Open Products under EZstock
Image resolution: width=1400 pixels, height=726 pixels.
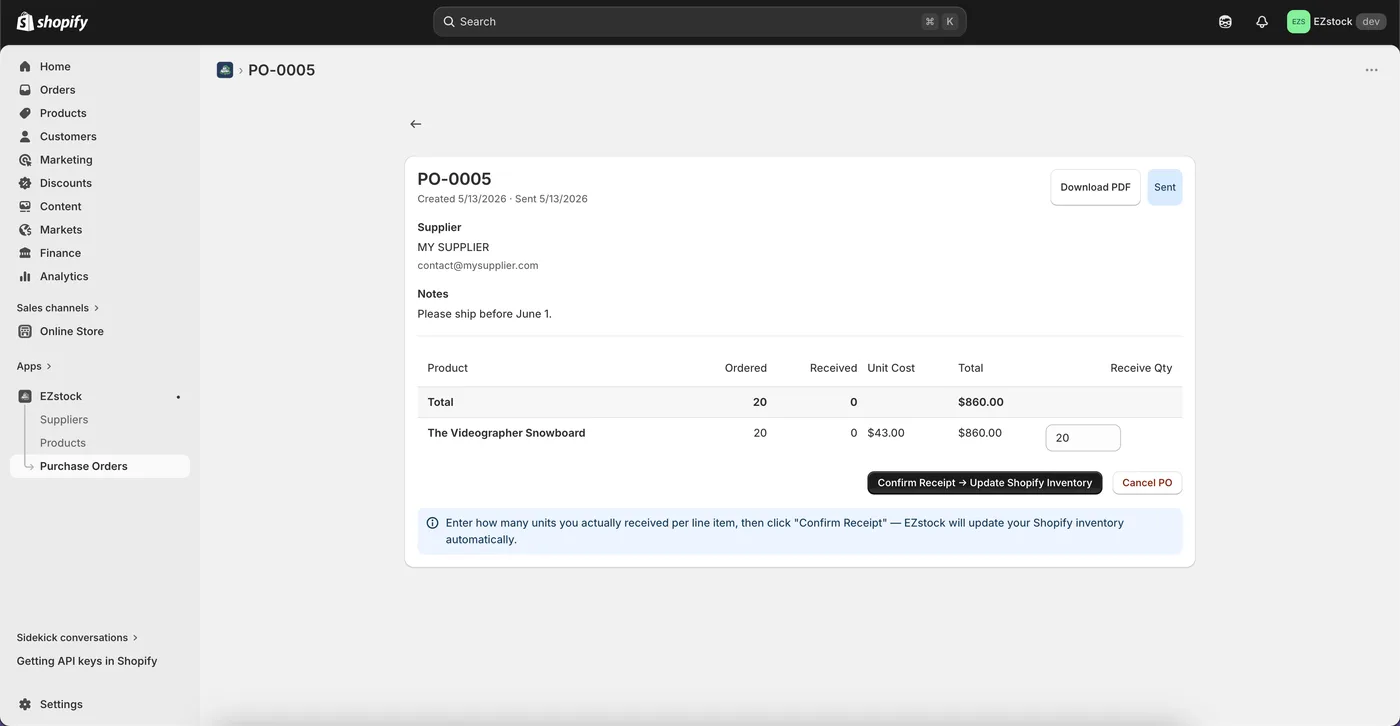[x=63, y=443]
